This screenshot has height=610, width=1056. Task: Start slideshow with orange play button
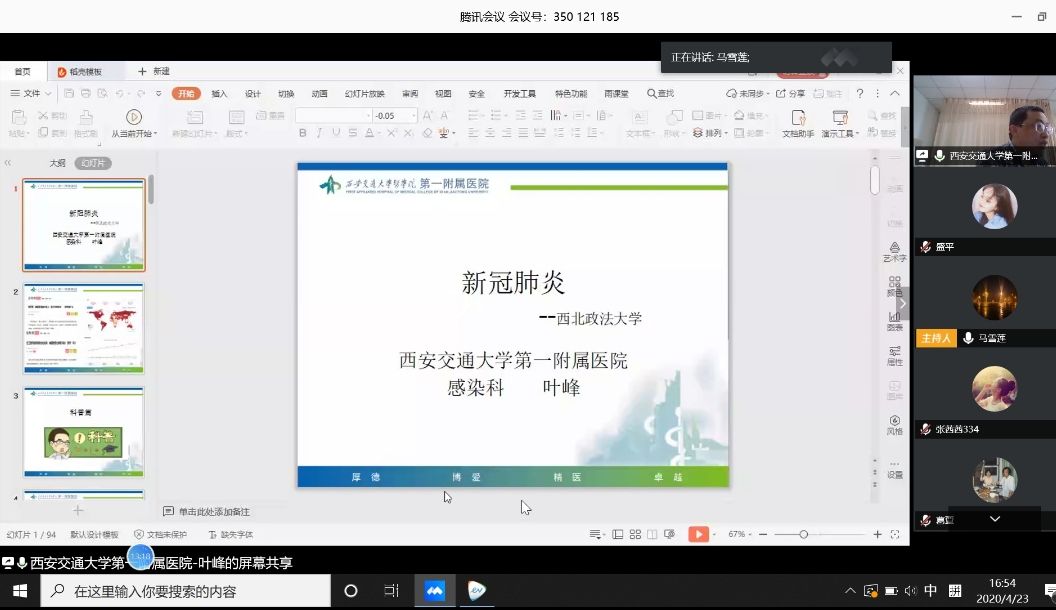(x=698, y=534)
